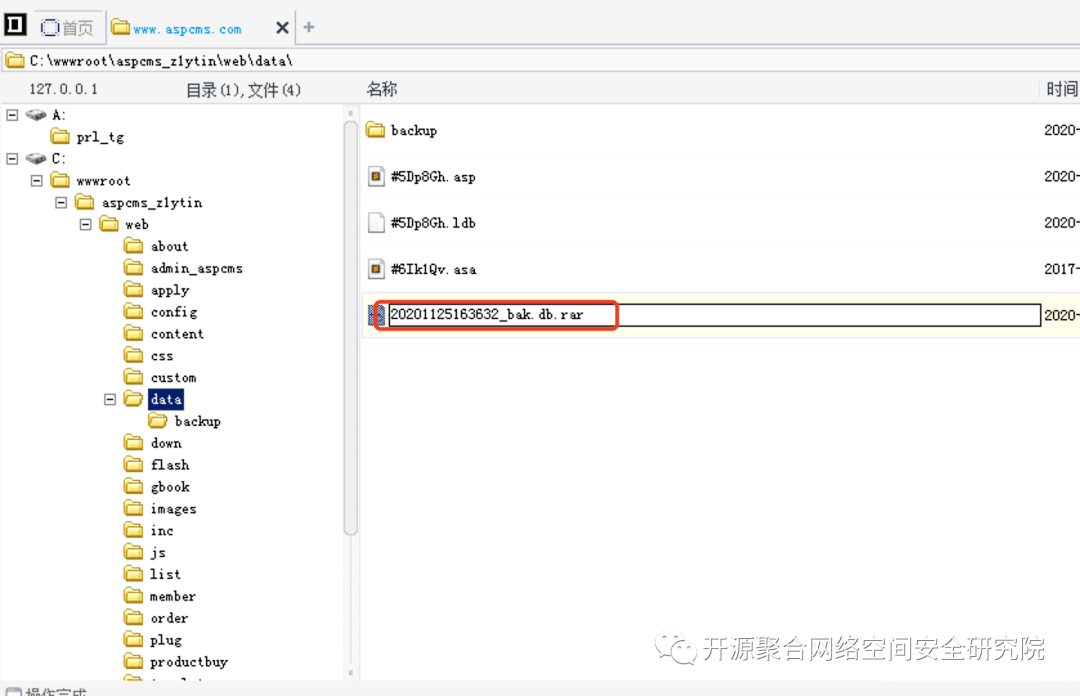Select the wwwroot folder icon
Viewport: 1080px width, 696px height.
tap(61, 181)
